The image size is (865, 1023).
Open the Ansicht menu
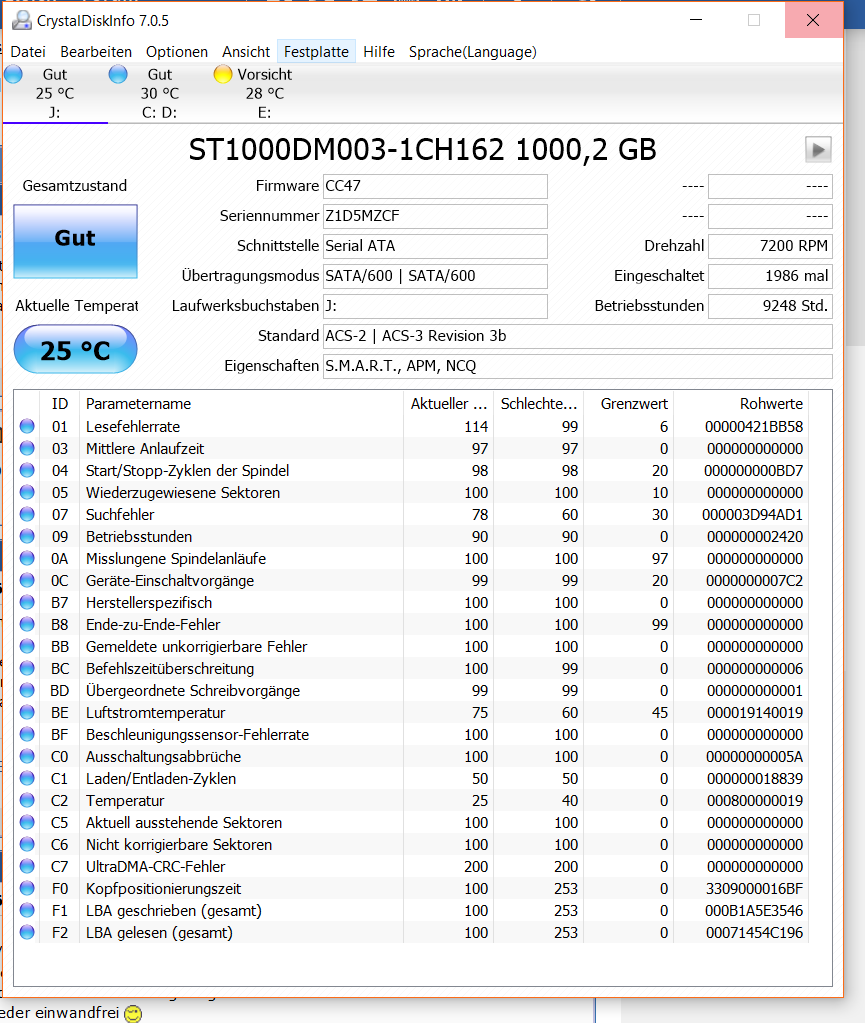click(246, 52)
